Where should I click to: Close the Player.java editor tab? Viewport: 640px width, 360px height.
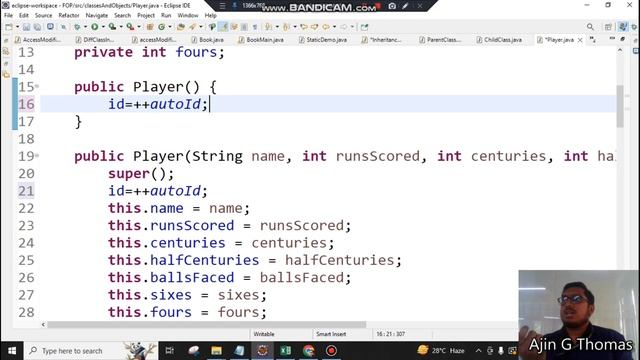tap(580, 40)
